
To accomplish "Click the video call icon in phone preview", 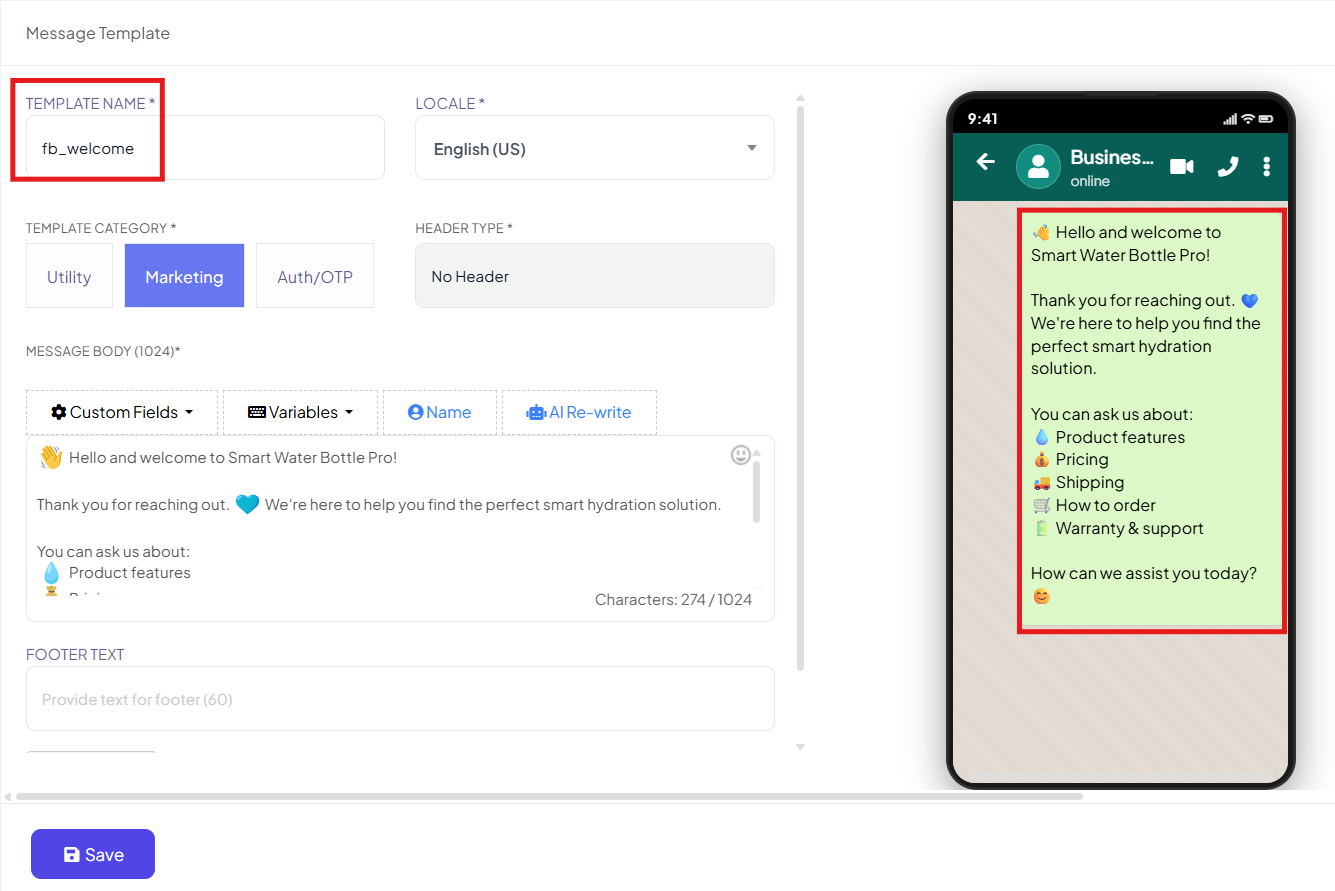I will (1182, 166).
